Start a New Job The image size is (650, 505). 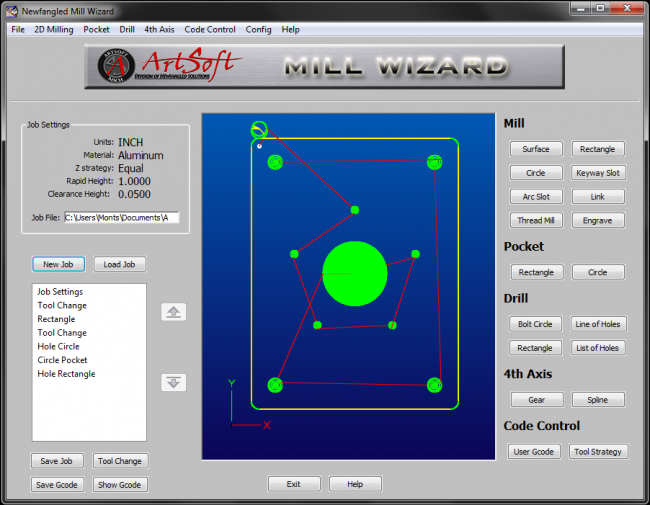58,264
